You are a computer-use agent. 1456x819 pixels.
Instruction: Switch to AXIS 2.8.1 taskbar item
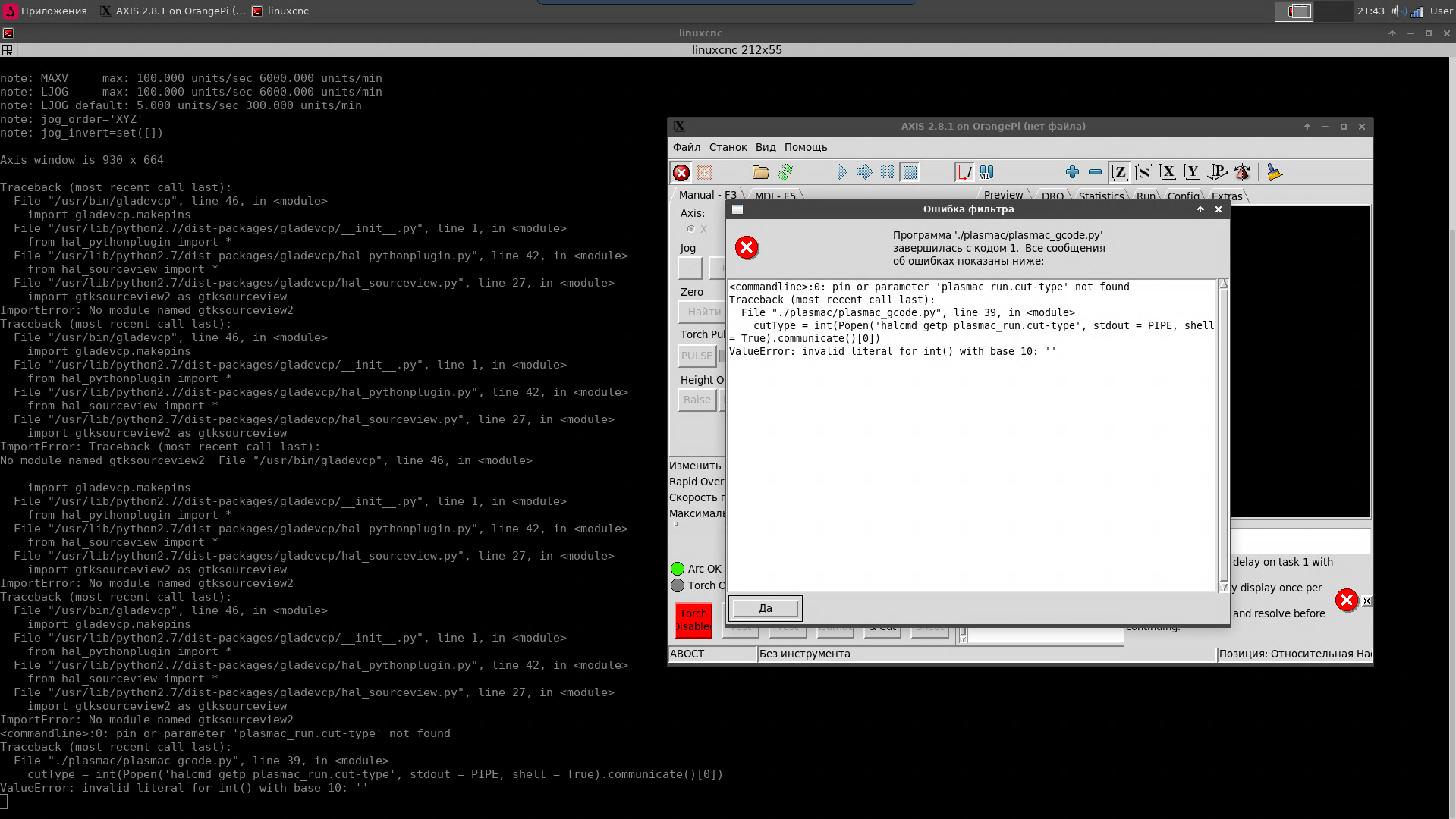[172, 11]
